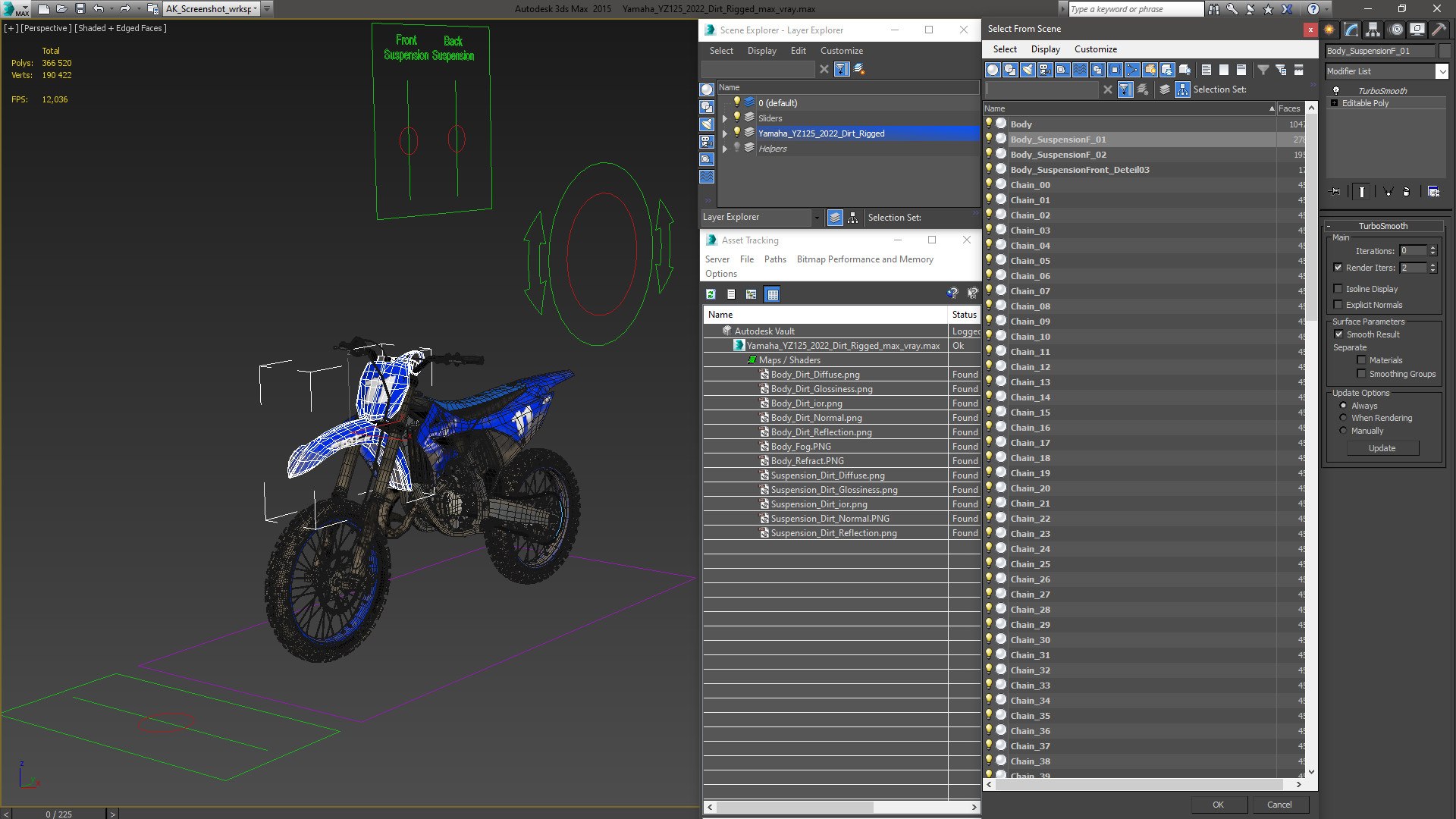Viewport: 1456px width, 819px height.
Task: Click the Update button in TurboSmooth
Action: click(x=1382, y=448)
